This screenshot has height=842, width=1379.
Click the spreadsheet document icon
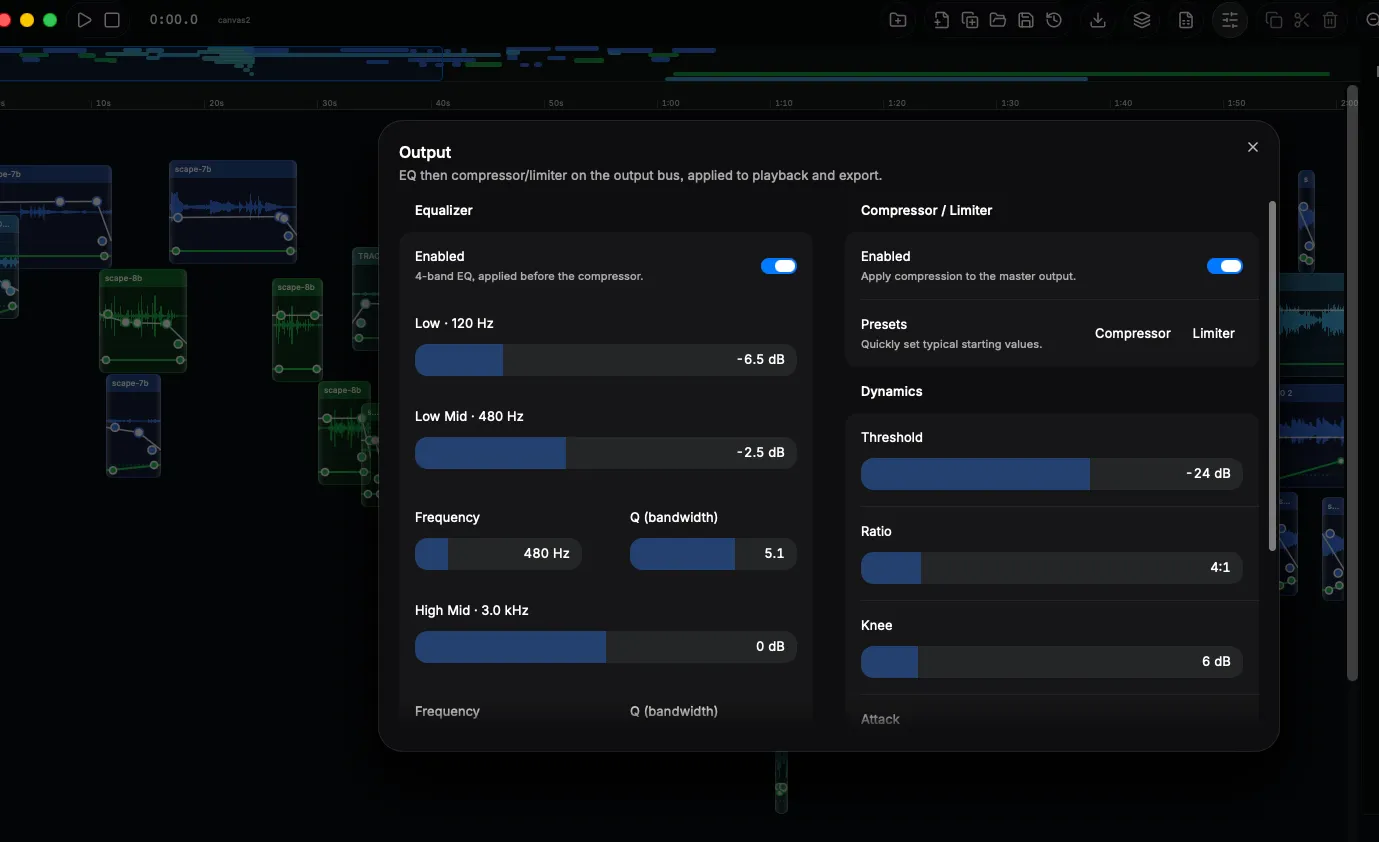(1186, 20)
